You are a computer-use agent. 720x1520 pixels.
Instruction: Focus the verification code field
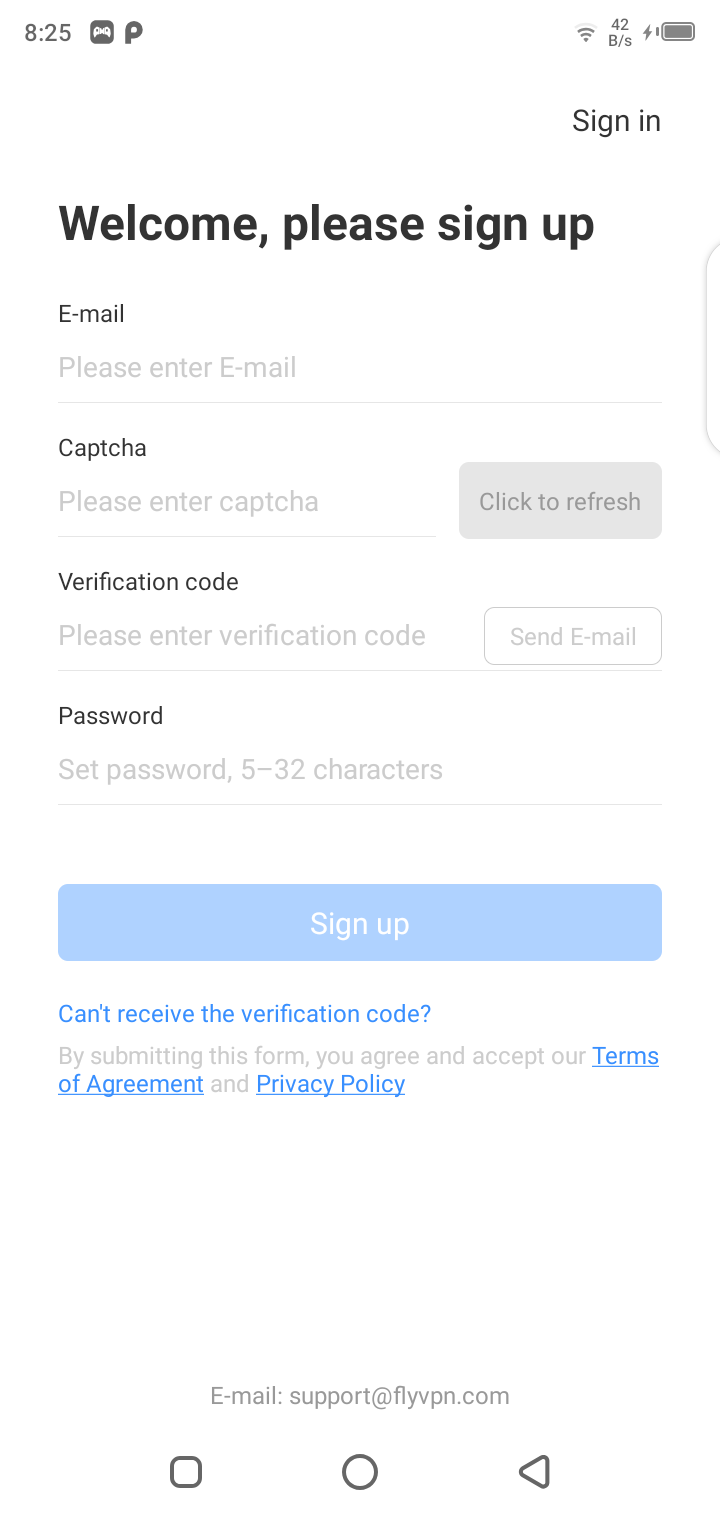[262, 636]
